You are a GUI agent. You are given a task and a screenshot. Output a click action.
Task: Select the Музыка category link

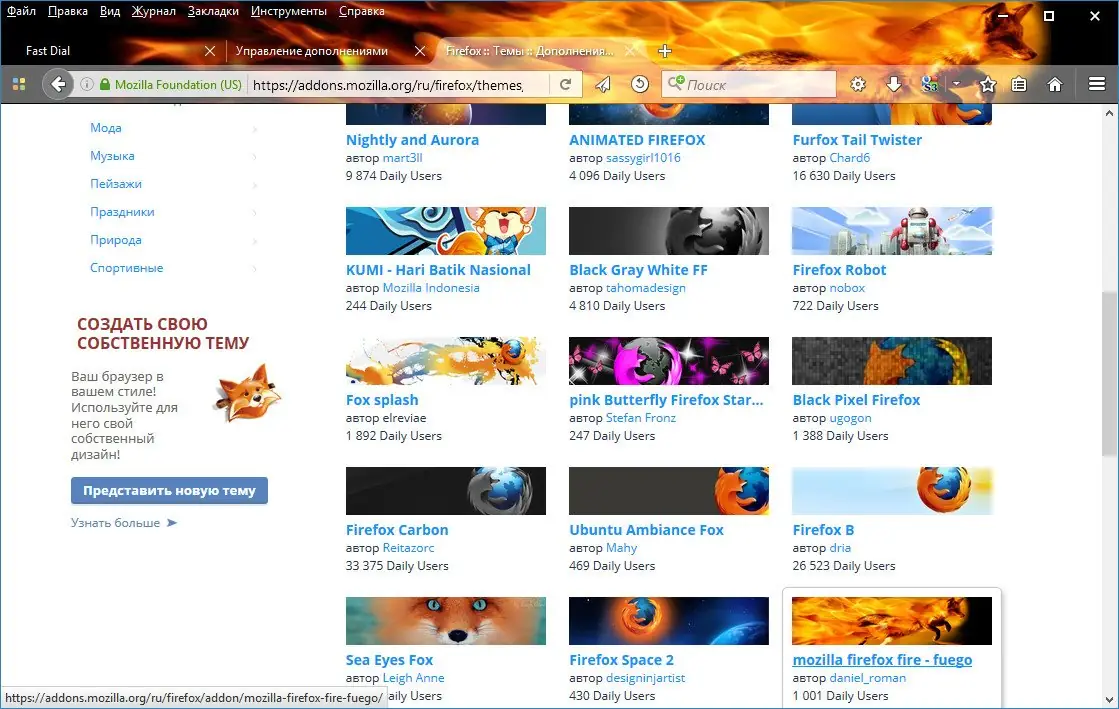(112, 156)
